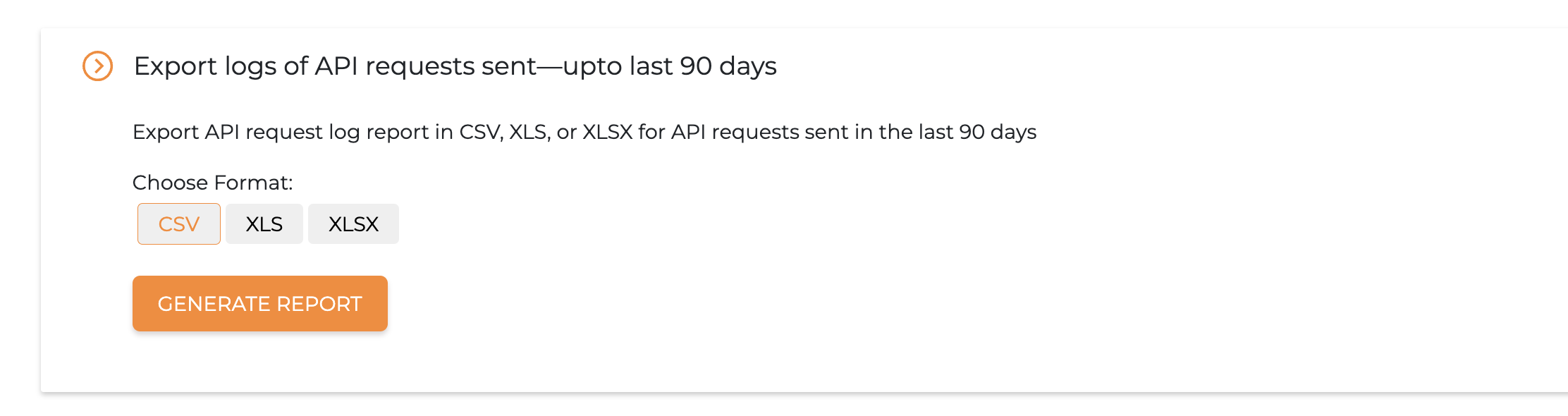
Task: Click the export description sentence below the heading
Action: pos(584,132)
